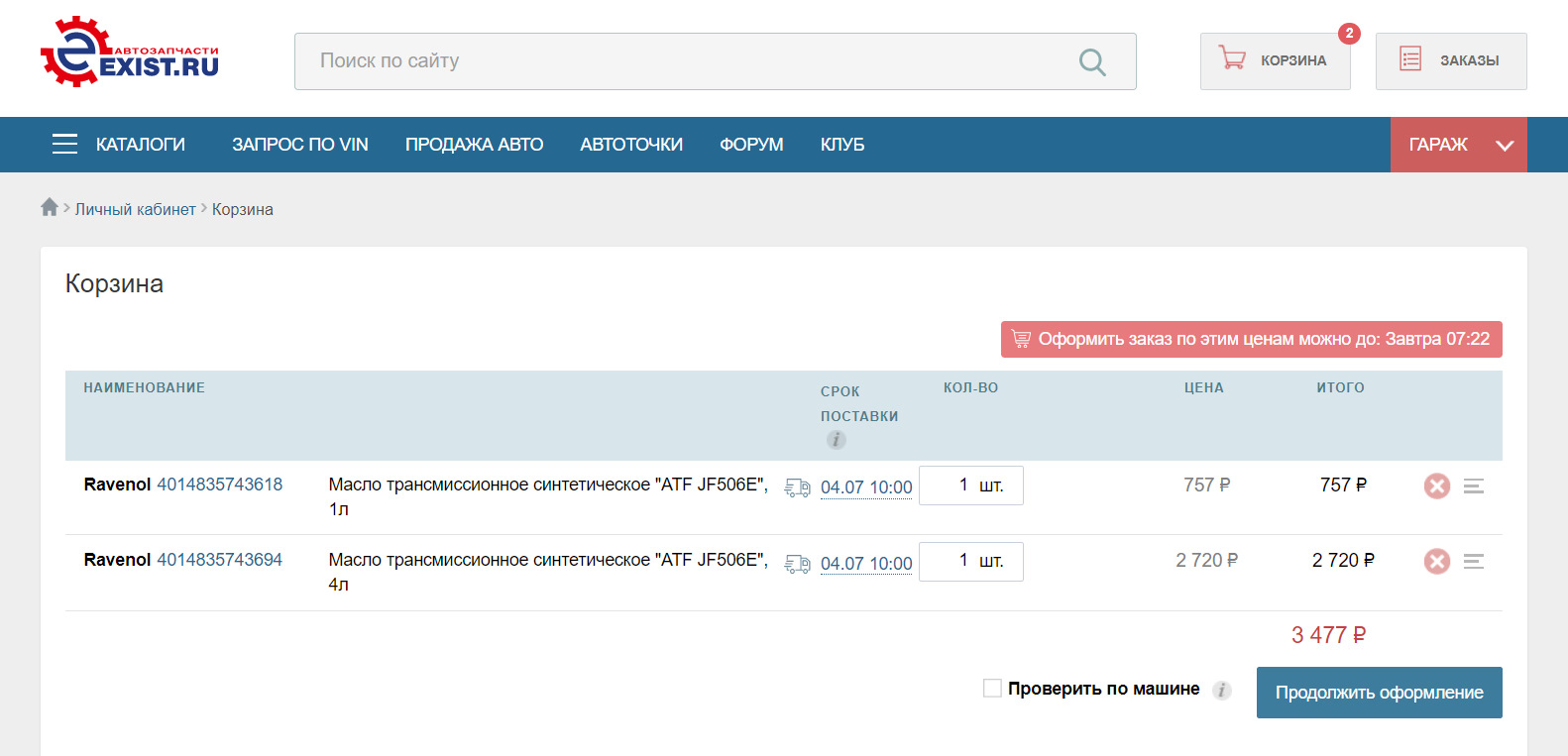This screenshot has width=1568, height=756.
Task: Click the delivery time info icon
Action: coord(837,440)
